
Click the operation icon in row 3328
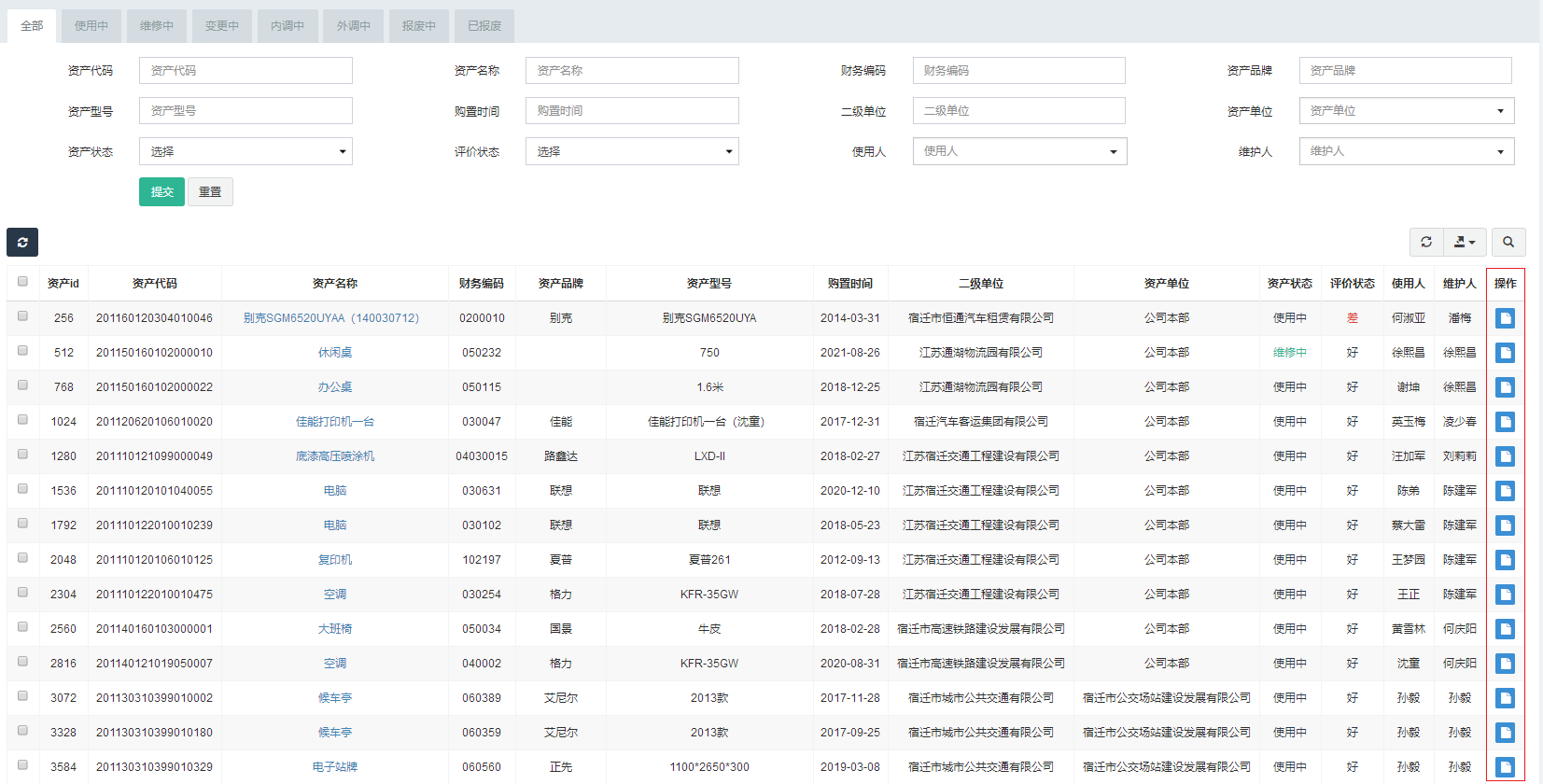1505,733
